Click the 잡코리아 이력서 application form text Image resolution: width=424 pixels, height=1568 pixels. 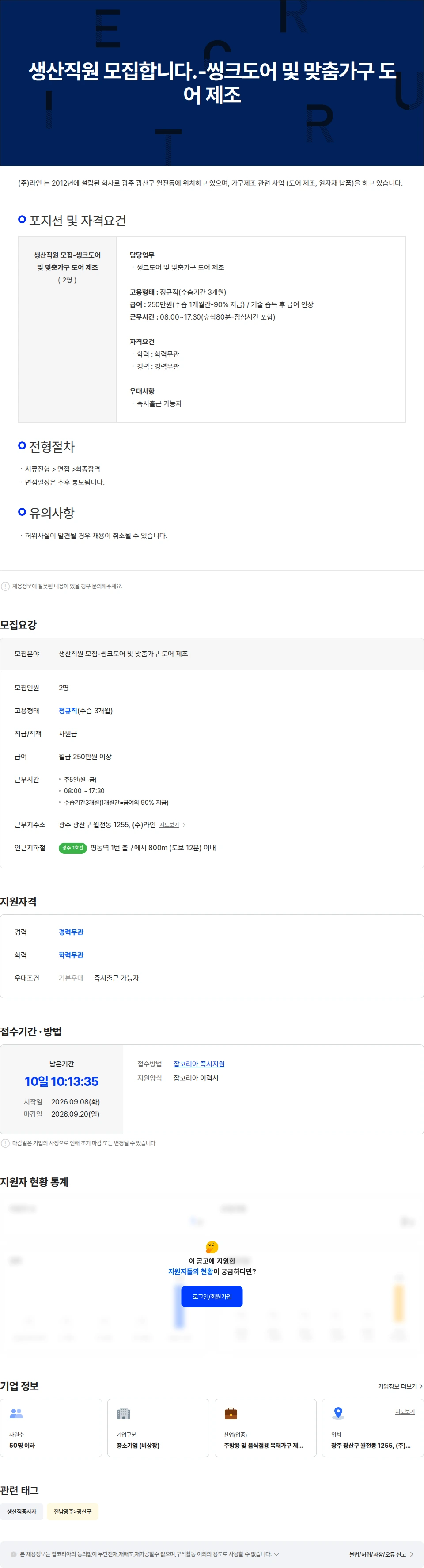(196, 1077)
